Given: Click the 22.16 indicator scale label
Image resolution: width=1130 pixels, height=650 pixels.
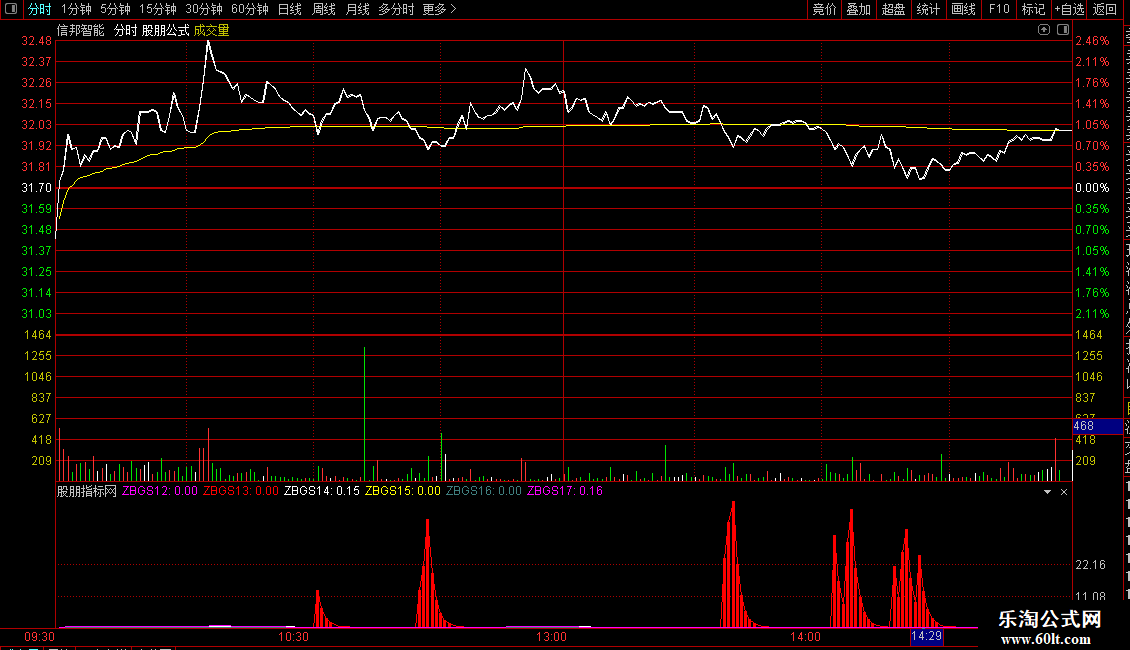Looking at the screenshot, I should tap(1090, 565).
